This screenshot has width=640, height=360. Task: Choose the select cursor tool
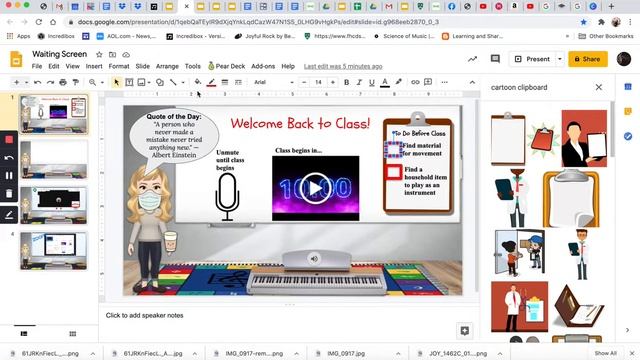click(x=117, y=82)
